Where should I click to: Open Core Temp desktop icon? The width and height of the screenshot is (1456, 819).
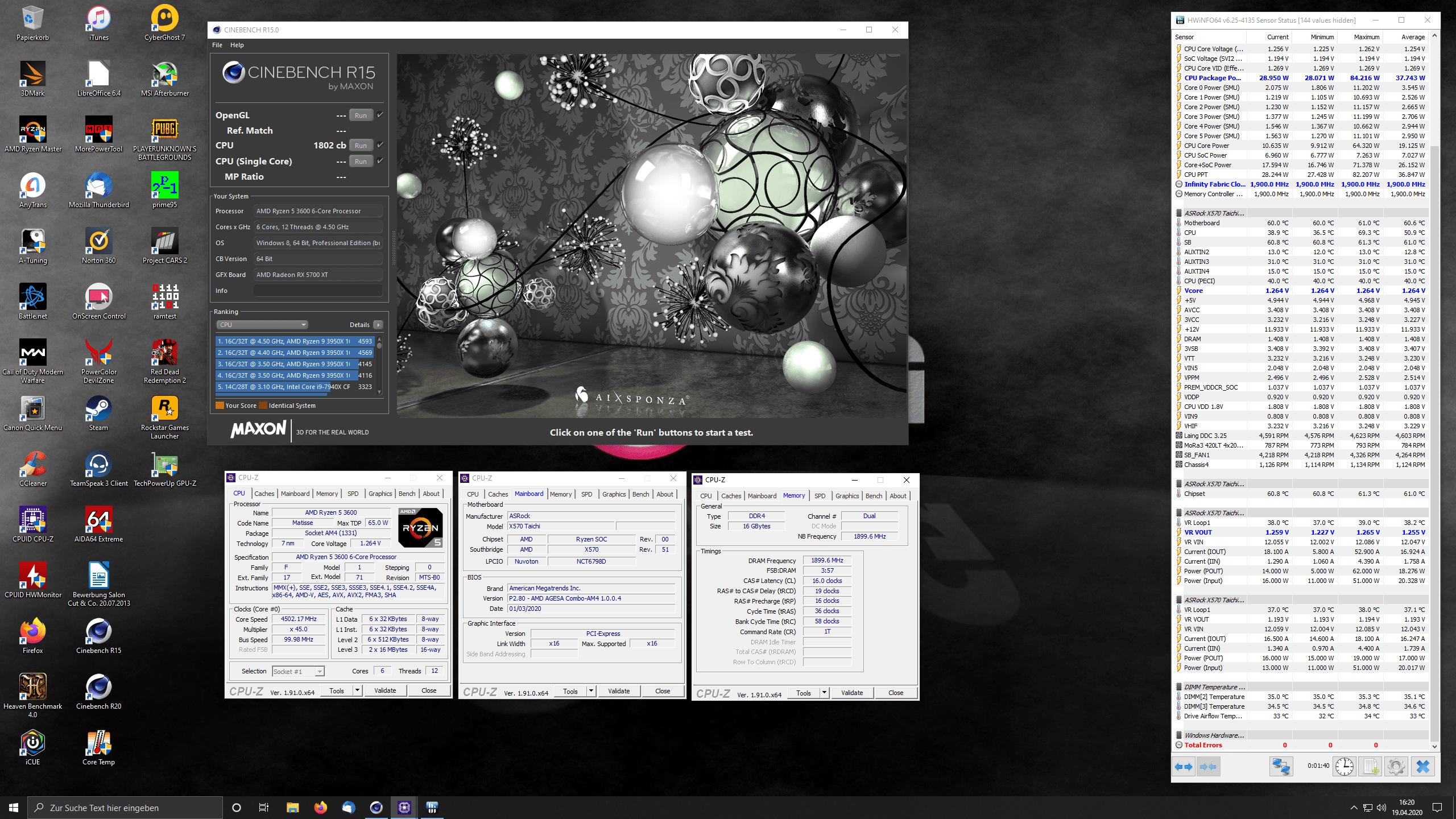pos(98,748)
